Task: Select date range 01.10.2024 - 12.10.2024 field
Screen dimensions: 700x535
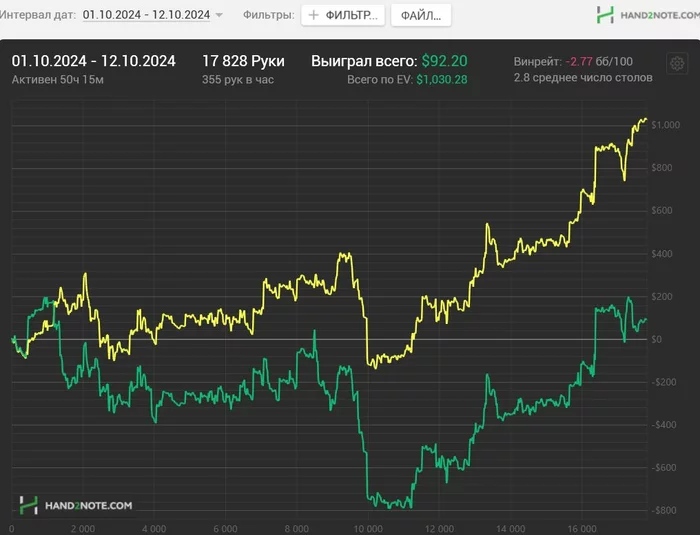Action: click(146, 15)
